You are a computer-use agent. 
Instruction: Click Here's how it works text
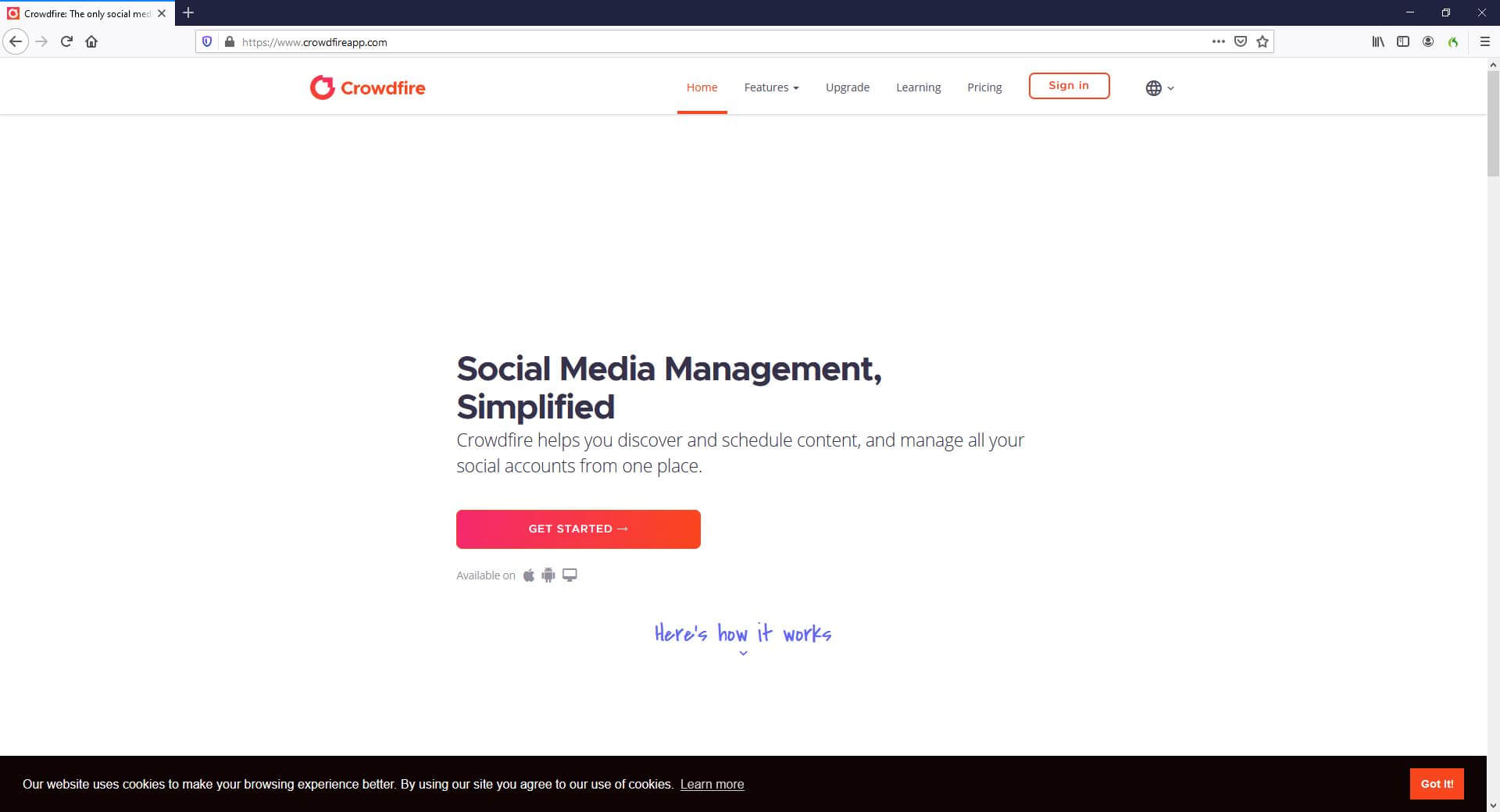[x=743, y=633]
